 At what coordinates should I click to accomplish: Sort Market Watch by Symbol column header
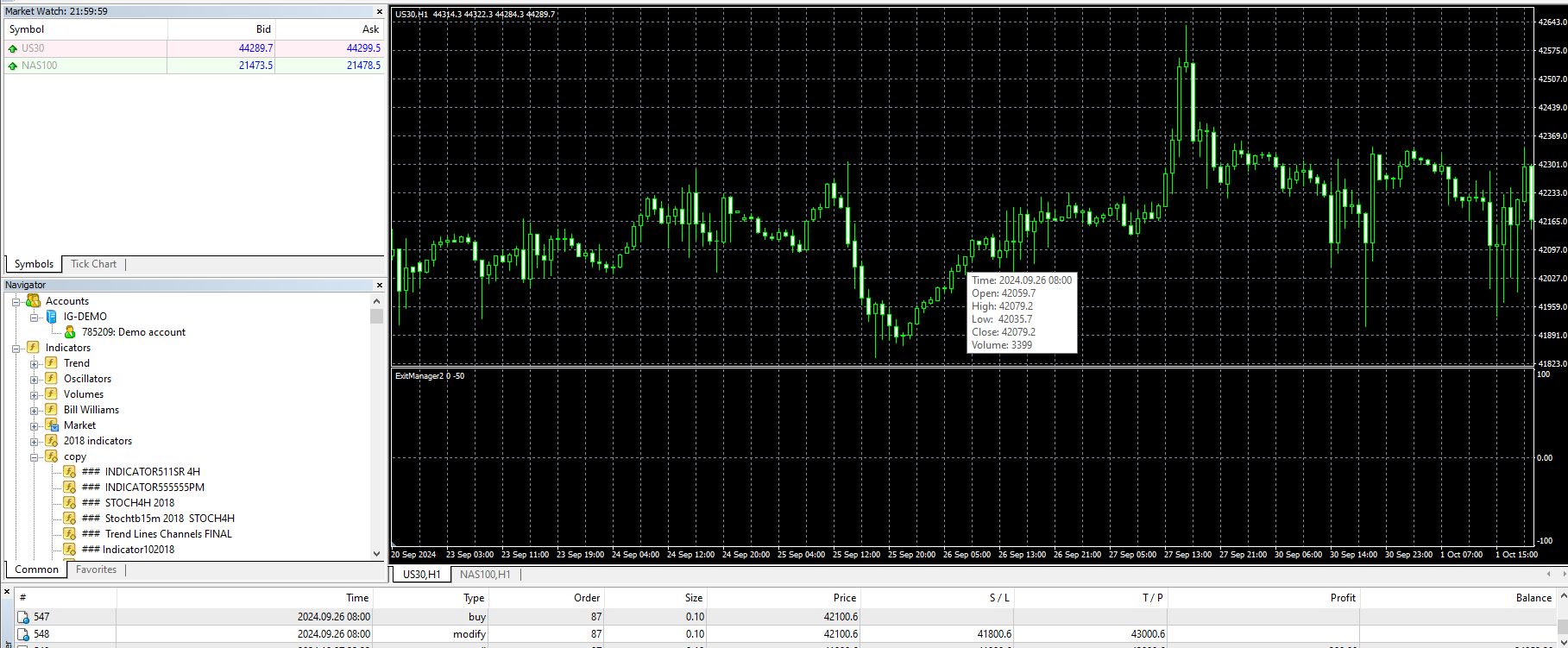85,29
